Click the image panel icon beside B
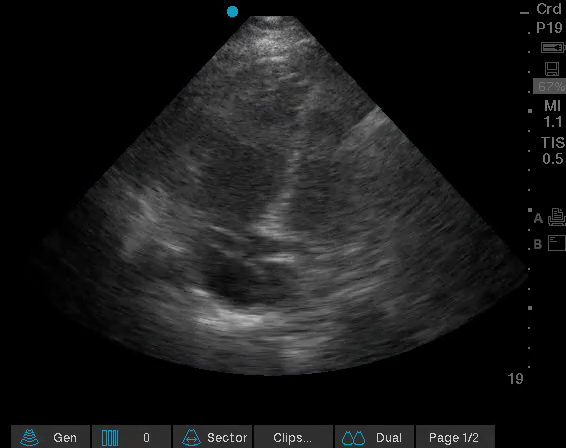Screen dimensions: 566x448 557,243
